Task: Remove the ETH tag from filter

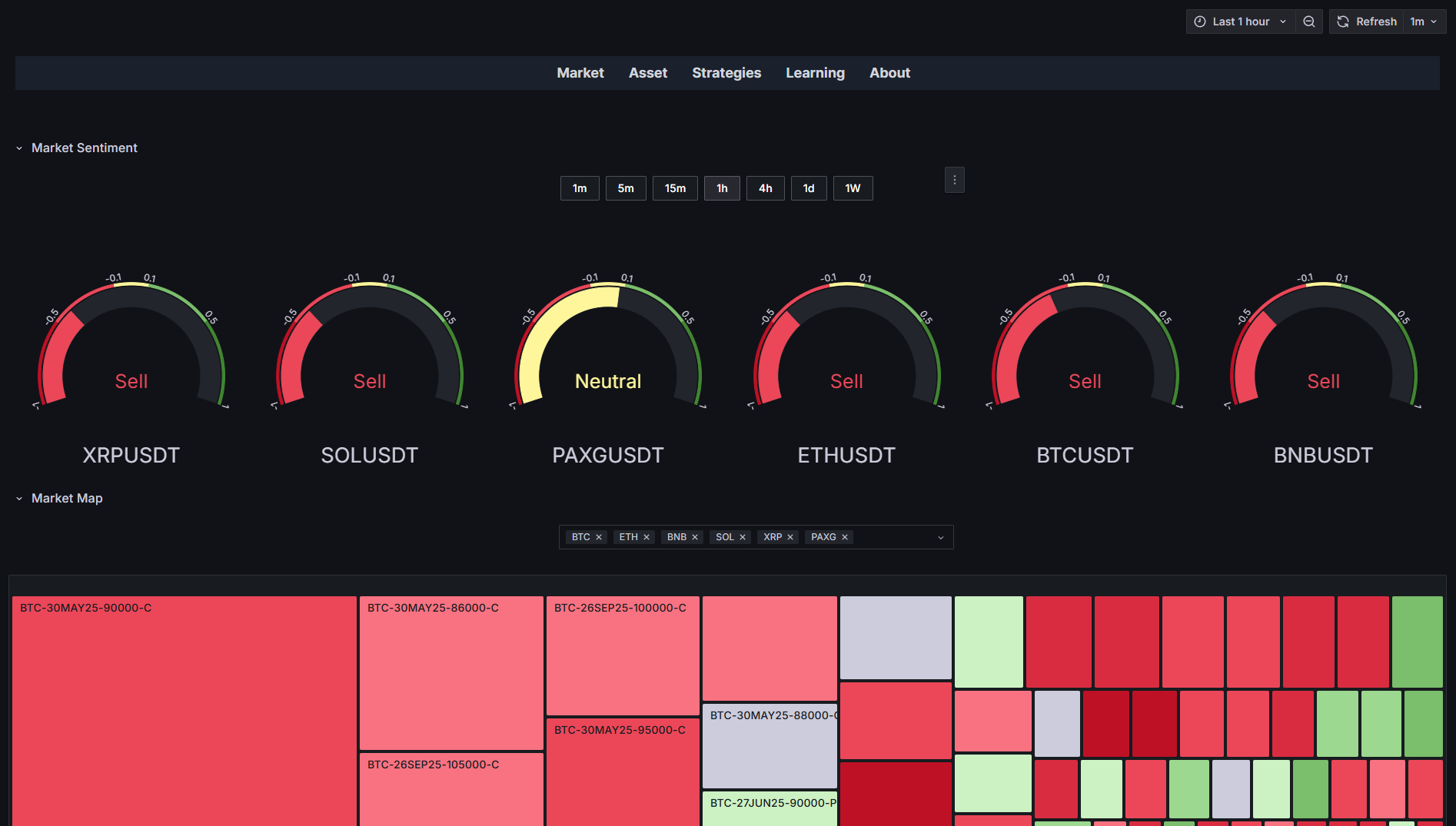Action: [x=647, y=537]
